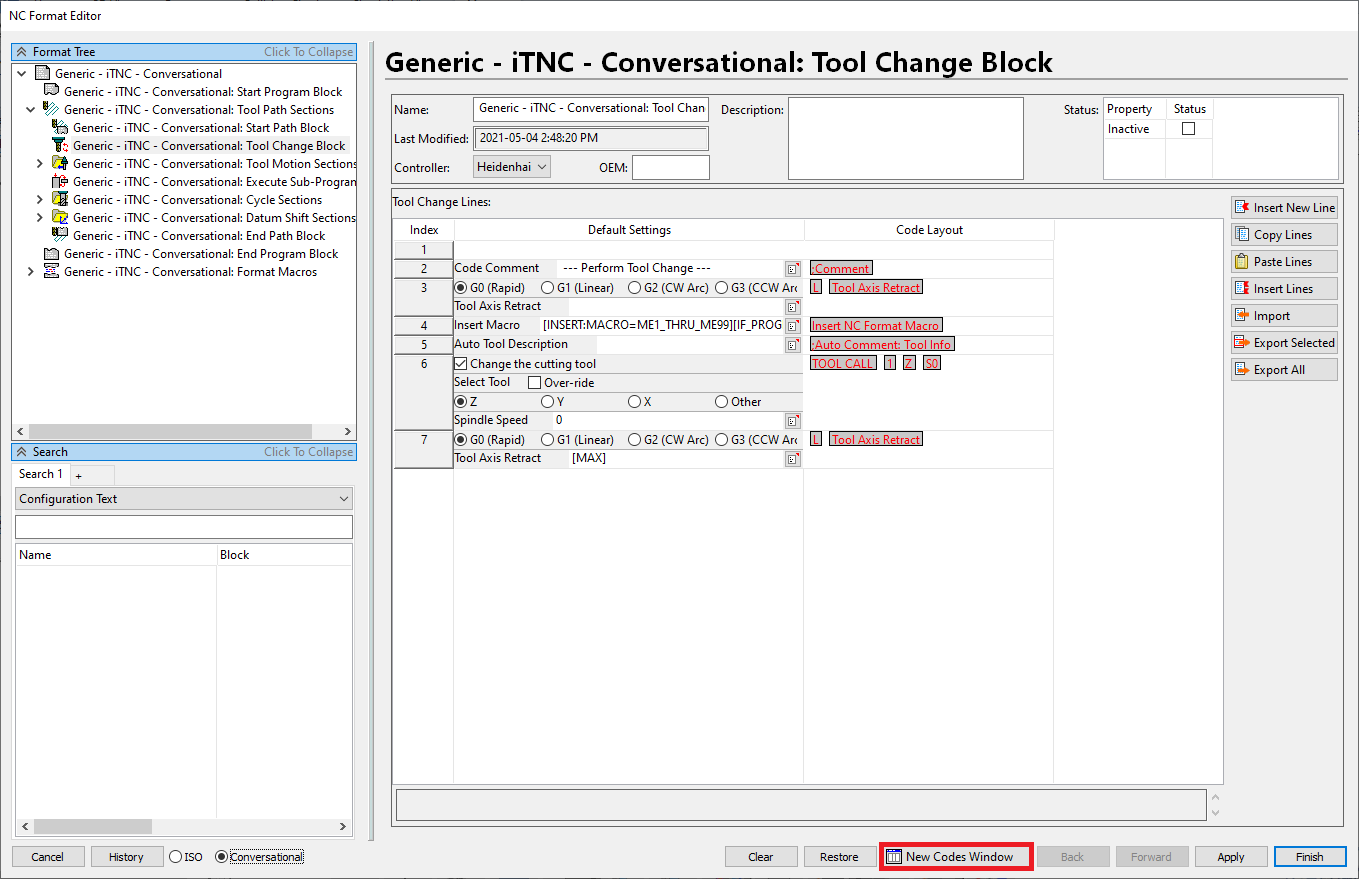This screenshot has height=879, width=1359.
Task: Click the Execute Sub-Program tree icon
Action: click(x=60, y=181)
